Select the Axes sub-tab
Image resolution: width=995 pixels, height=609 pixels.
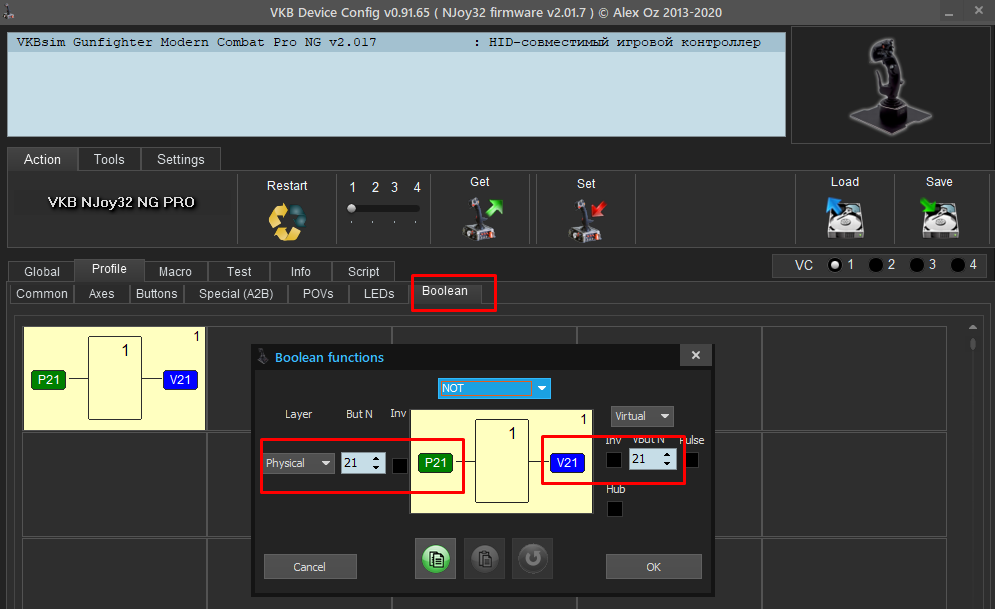(x=102, y=294)
